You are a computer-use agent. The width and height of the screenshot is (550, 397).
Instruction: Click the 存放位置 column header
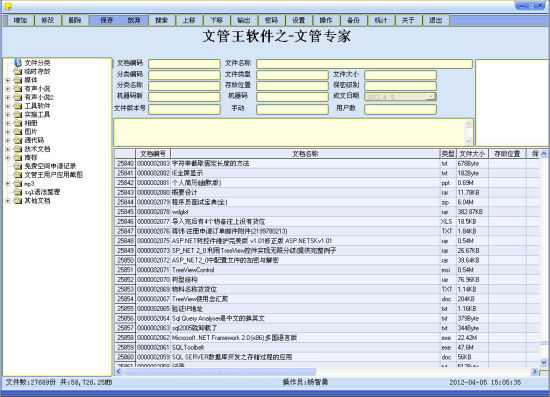[x=507, y=154]
